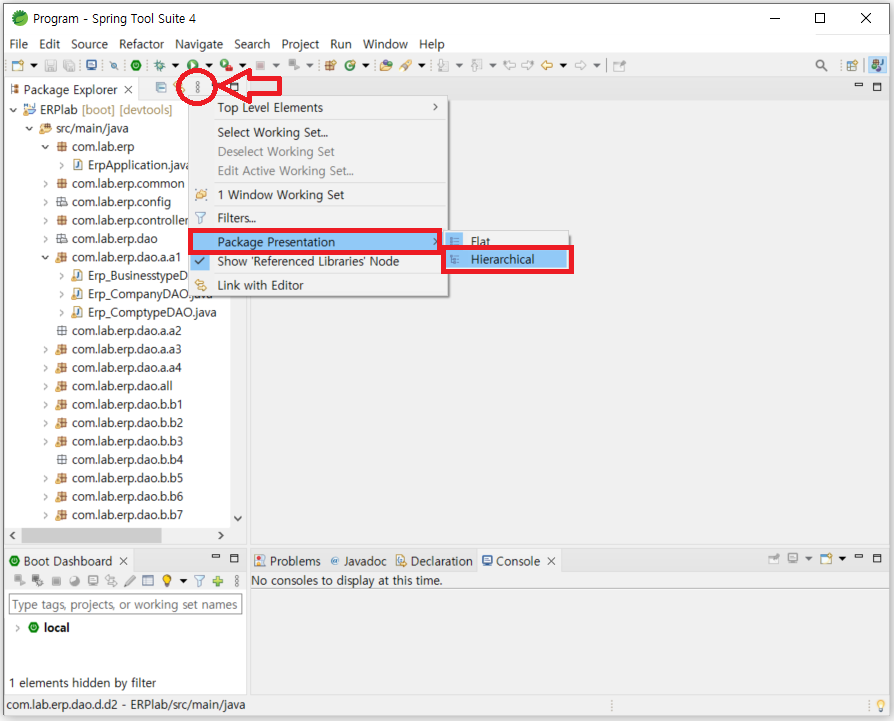Open the File menu
Viewport: 894px width, 721px height.
[18, 44]
